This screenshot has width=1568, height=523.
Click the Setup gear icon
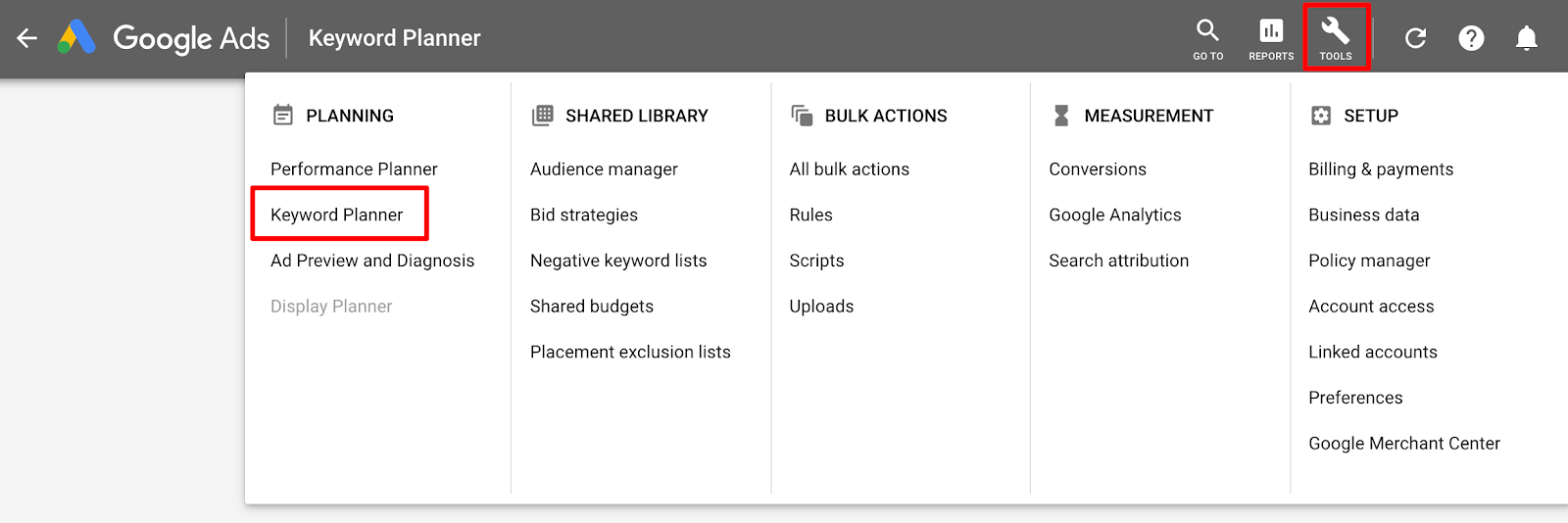pos(1321,116)
